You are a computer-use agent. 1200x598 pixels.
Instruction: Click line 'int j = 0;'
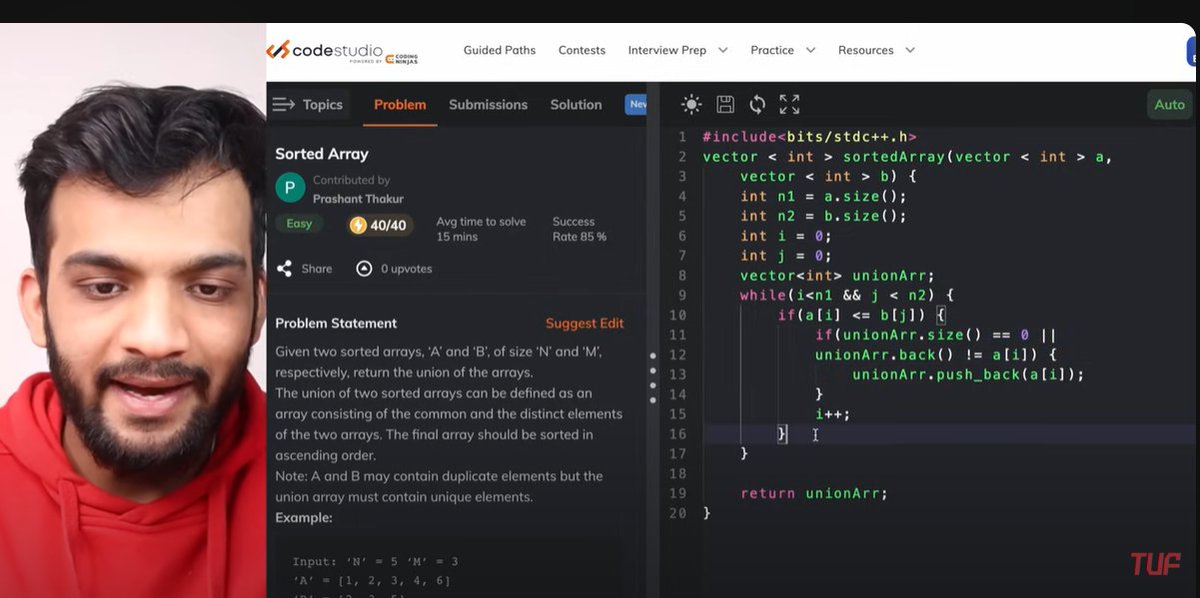click(x=785, y=256)
